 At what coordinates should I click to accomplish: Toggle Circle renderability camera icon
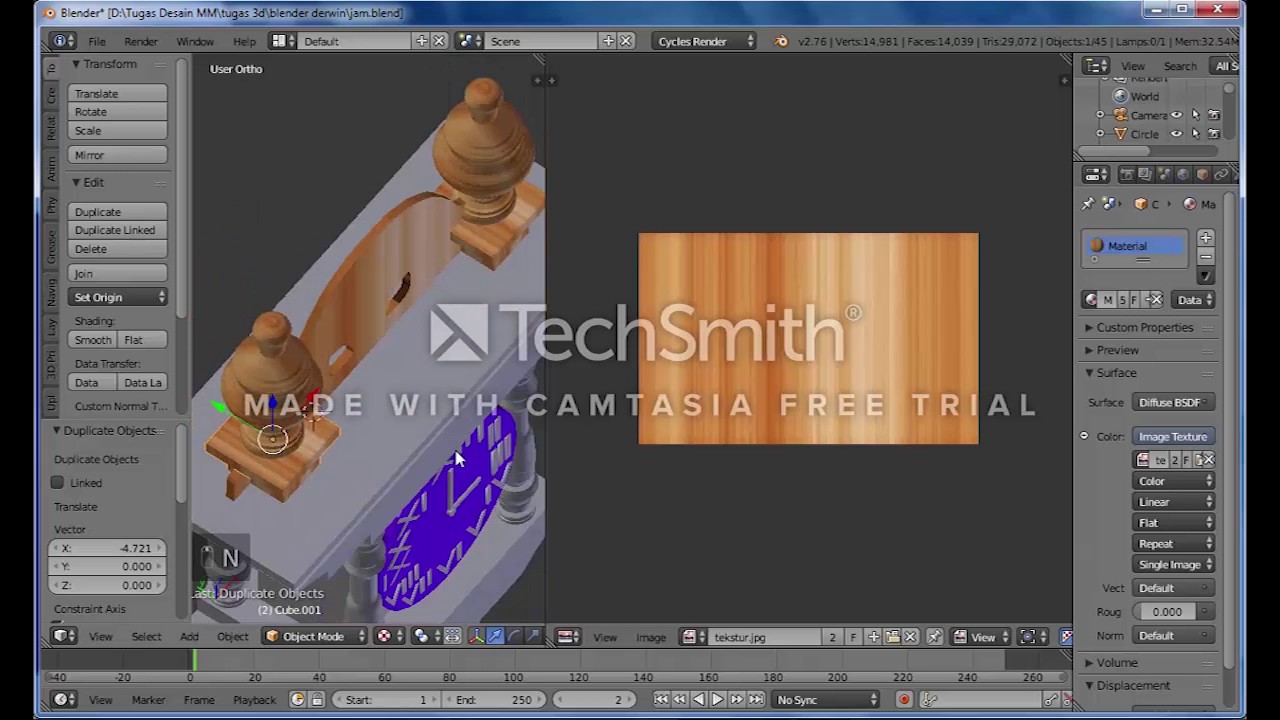pyautogui.click(x=1214, y=134)
